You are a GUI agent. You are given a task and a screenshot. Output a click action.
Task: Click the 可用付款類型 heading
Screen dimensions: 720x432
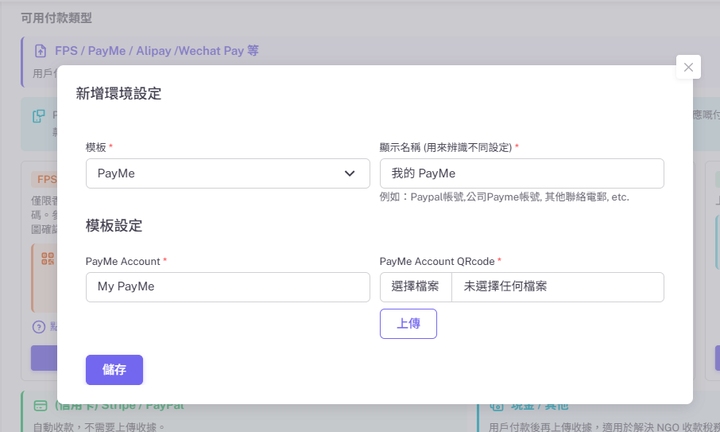(56, 18)
